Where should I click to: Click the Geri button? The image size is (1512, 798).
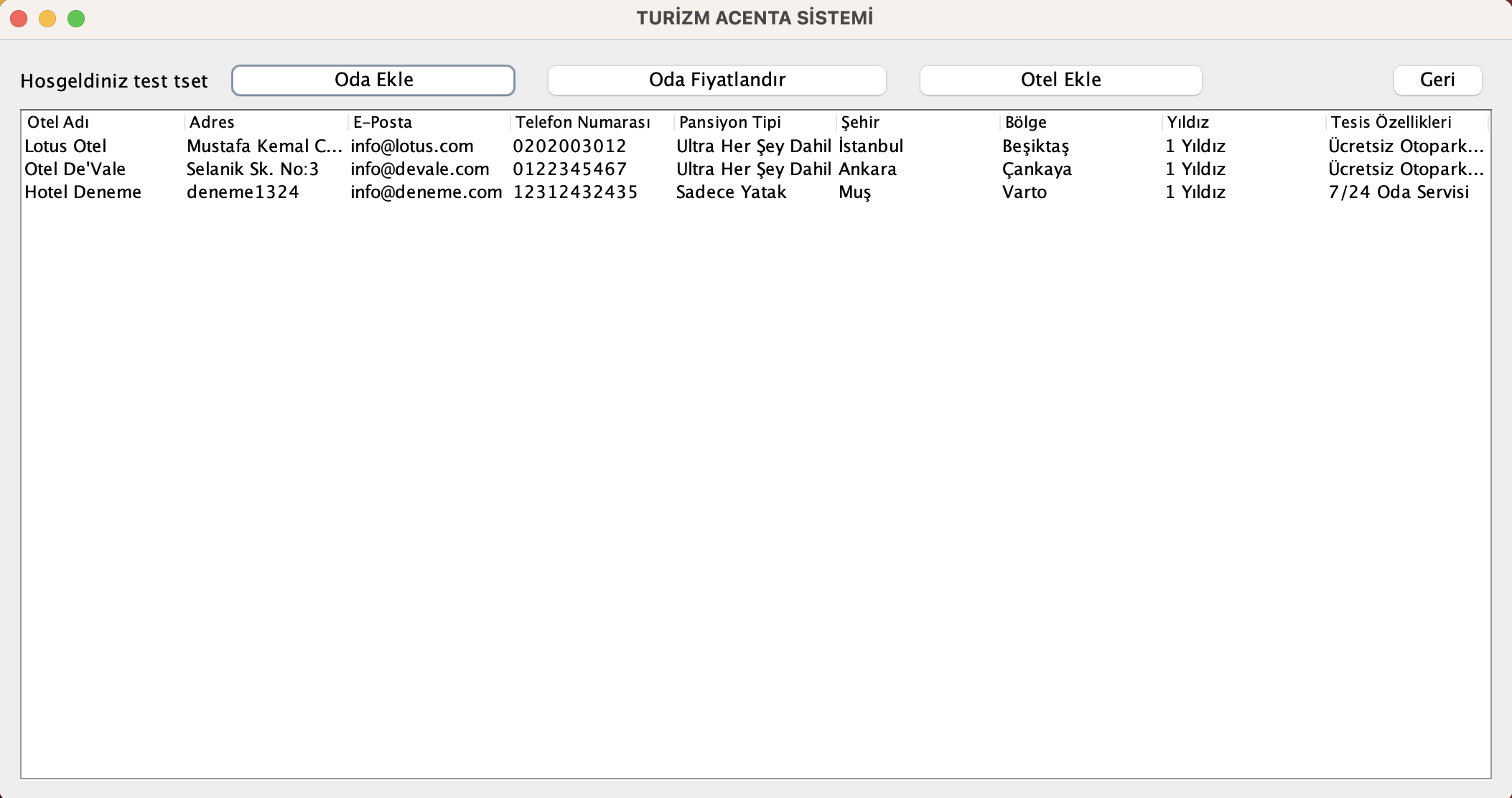pyautogui.click(x=1437, y=80)
